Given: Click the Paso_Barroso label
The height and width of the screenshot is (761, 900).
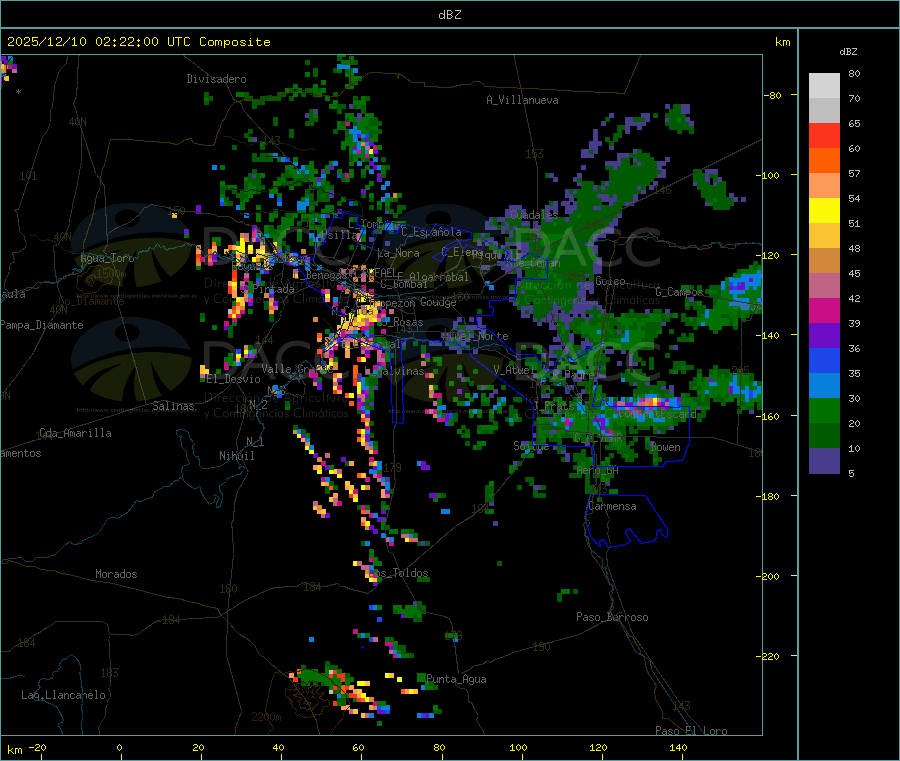Looking at the screenshot, I should pyautogui.click(x=612, y=617).
